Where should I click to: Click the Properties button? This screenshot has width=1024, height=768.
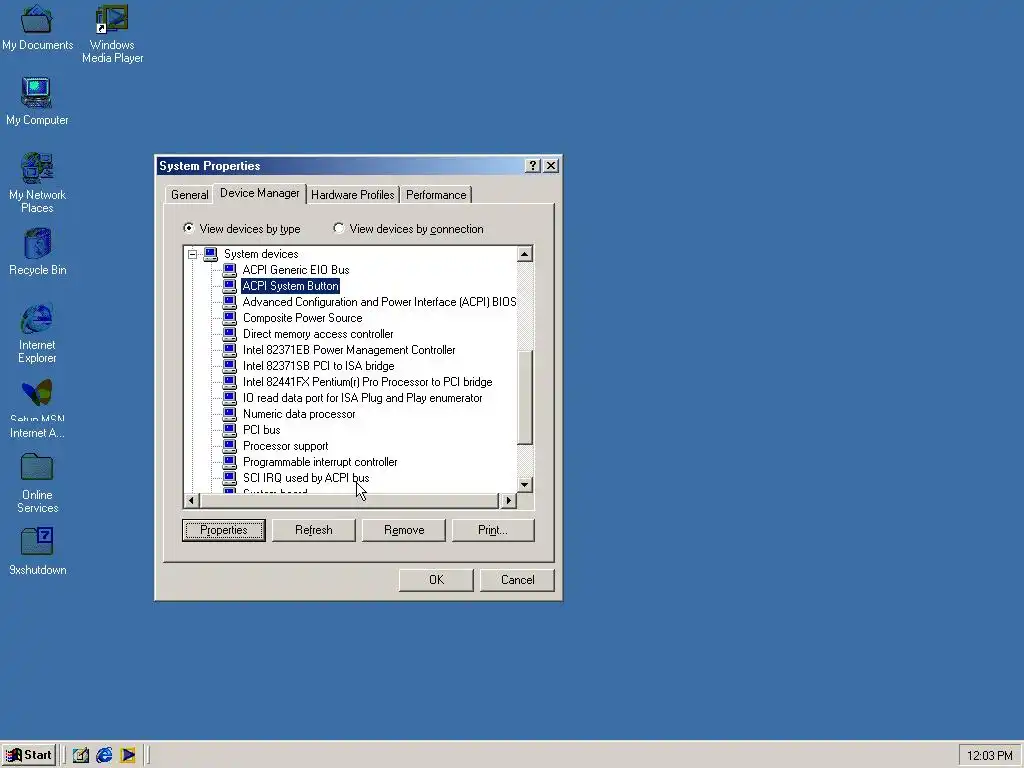(x=223, y=530)
